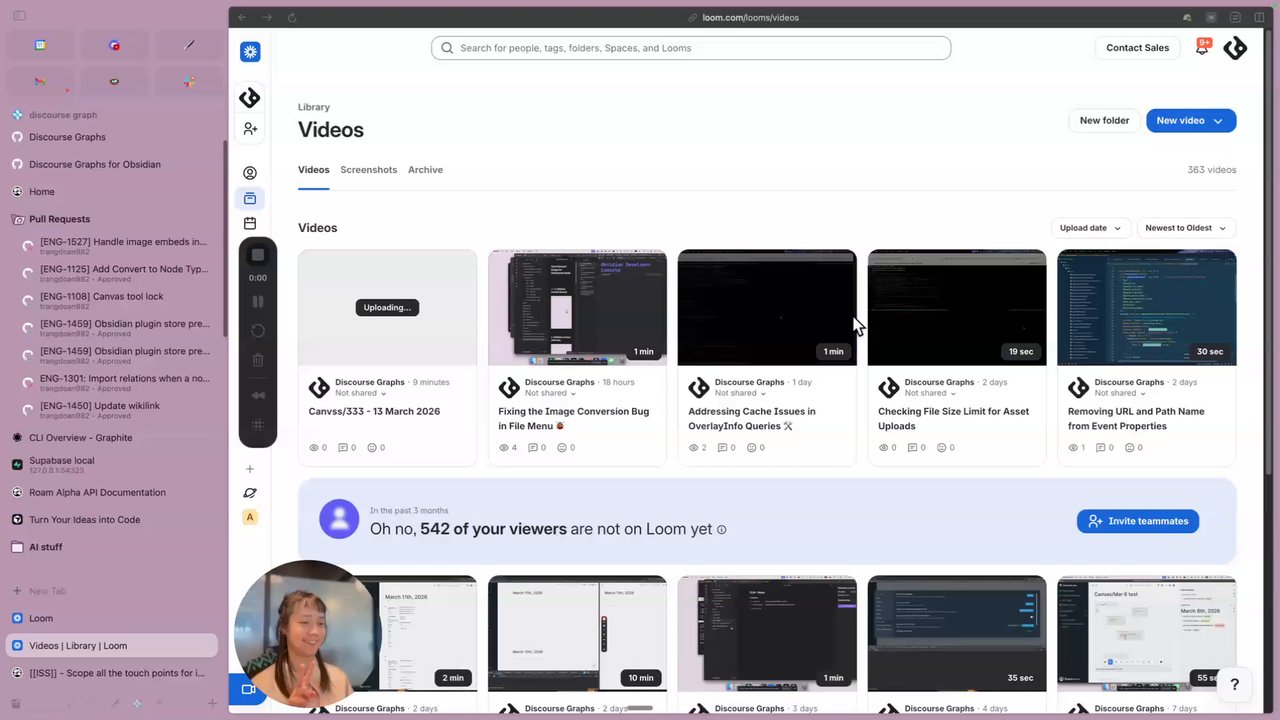1280x720 pixels.
Task: Open the 30 sec video thumbnail
Action: click(1147, 308)
